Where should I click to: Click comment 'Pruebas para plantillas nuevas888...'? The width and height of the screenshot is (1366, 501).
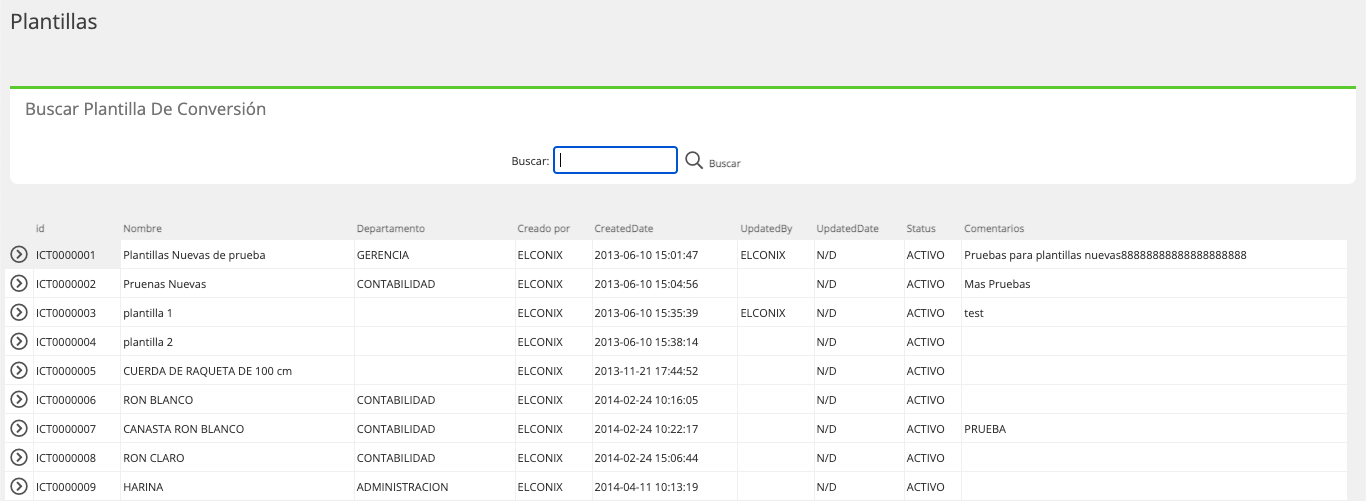pos(1154,255)
